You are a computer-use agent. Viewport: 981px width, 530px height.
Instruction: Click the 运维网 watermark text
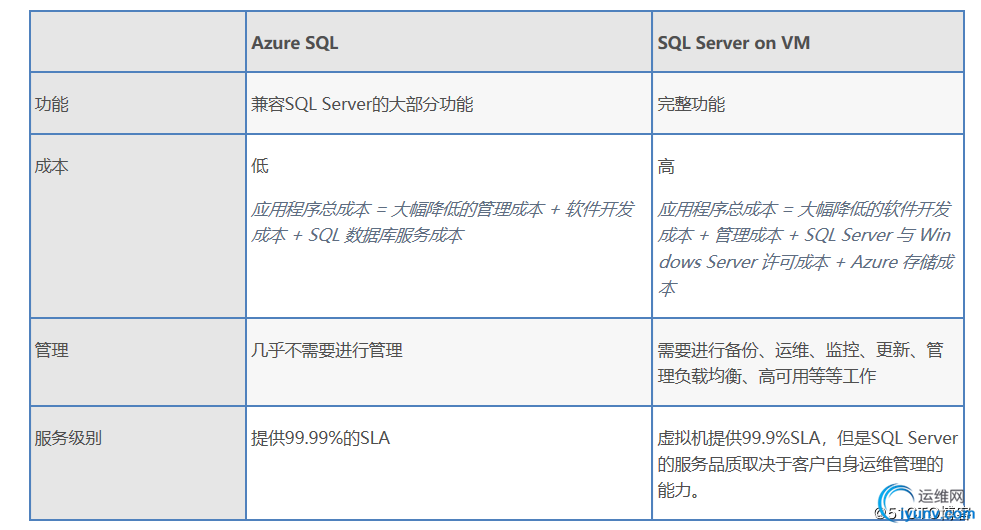tap(939, 496)
